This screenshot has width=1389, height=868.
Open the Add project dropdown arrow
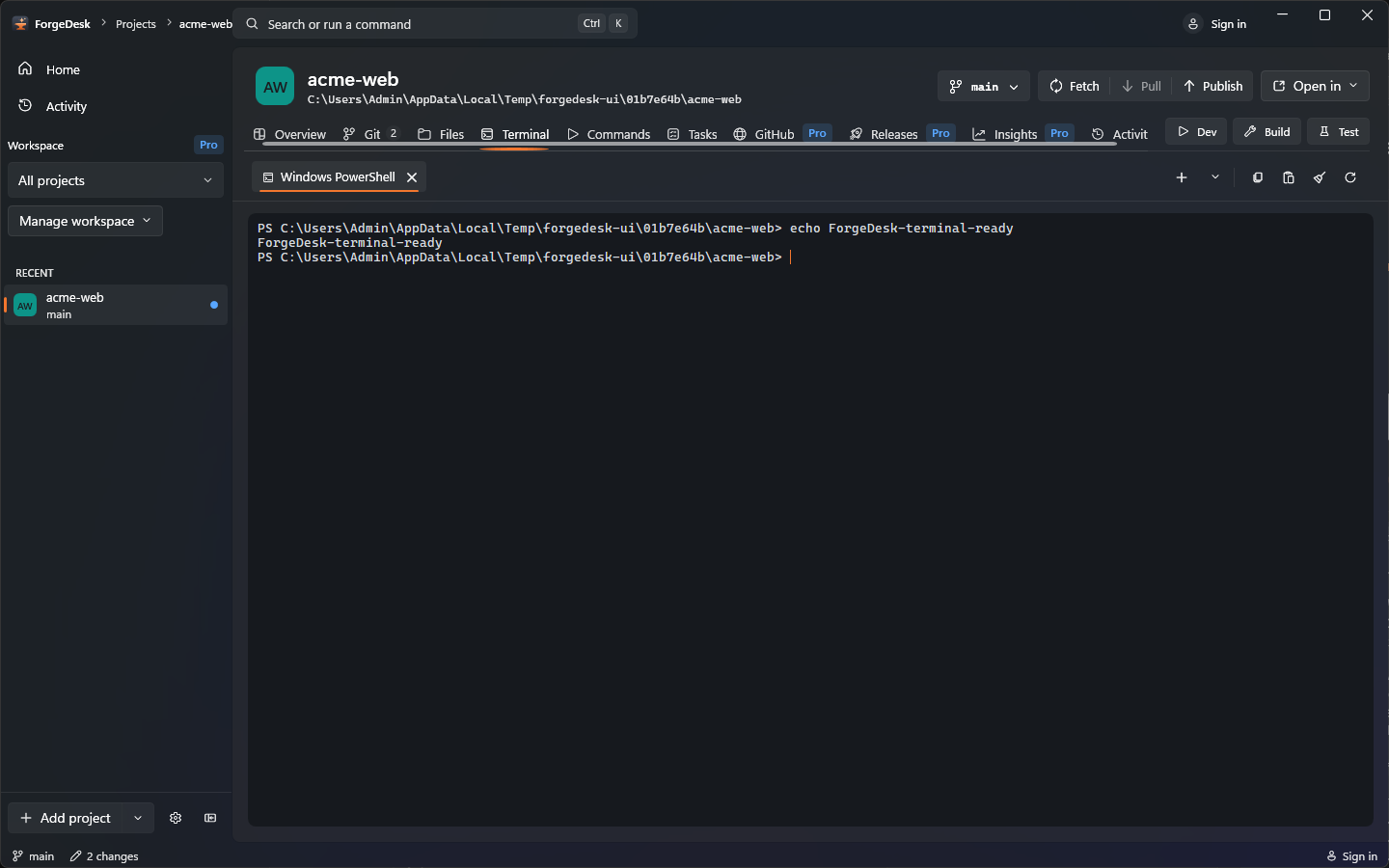click(138, 818)
